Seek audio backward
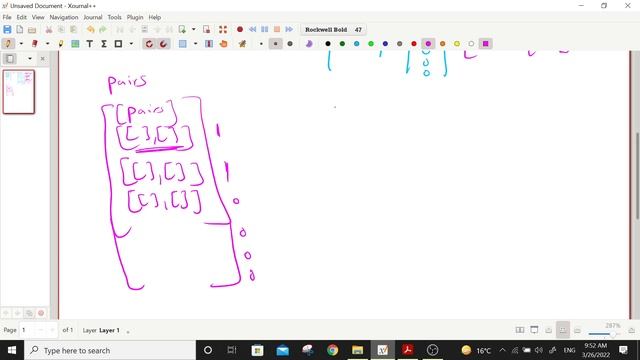This screenshot has width=640, height=360. pyautogui.click(x=252, y=29)
